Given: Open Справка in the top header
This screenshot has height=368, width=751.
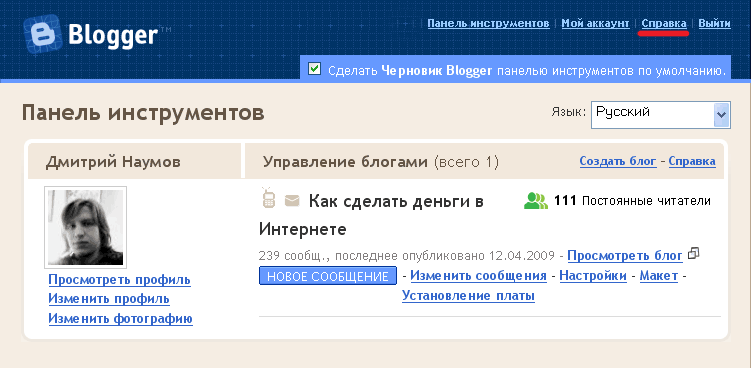Looking at the screenshot, I should tap(664, 23).
